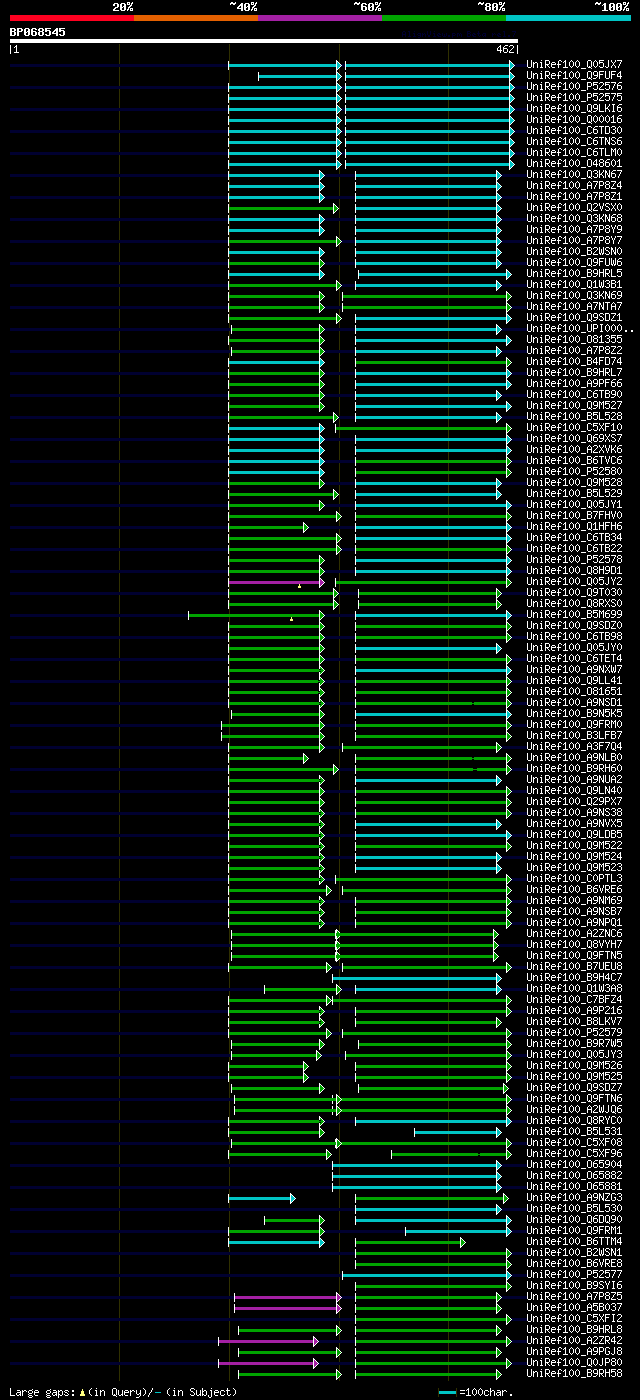Select UniRef100_A9NZG3 label

pyautogui.click(x=574, y=1197)
